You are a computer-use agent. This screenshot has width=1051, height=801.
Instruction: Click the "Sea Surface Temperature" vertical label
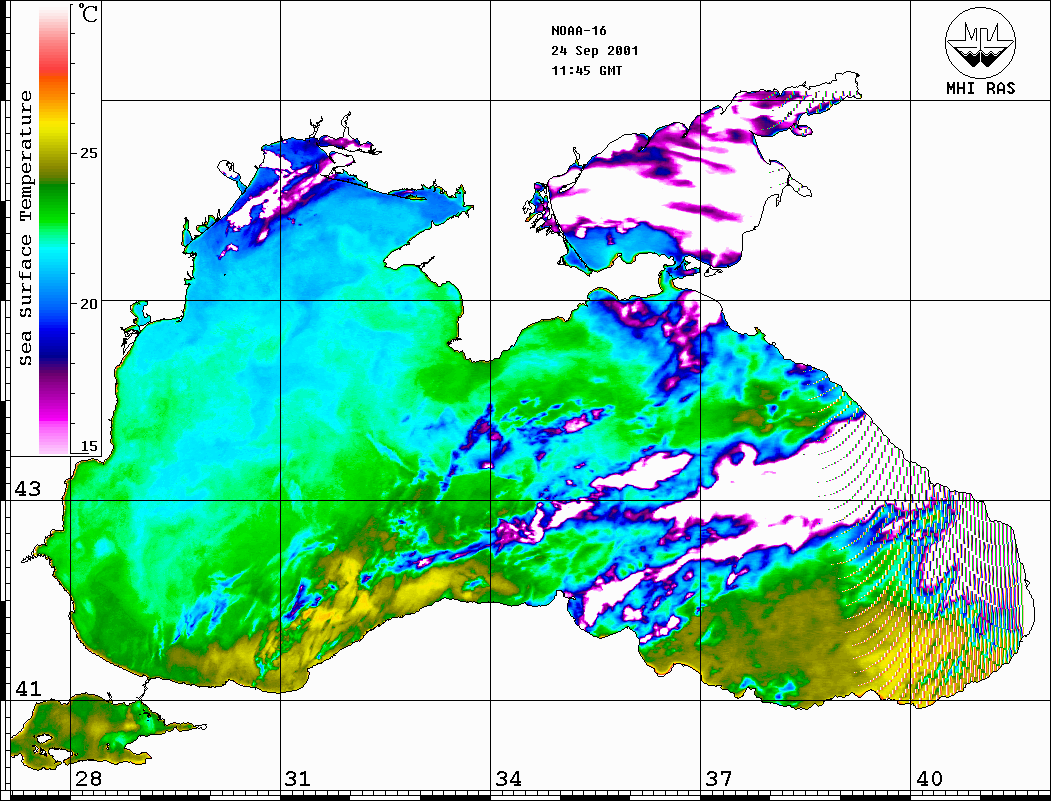point(25,228)
